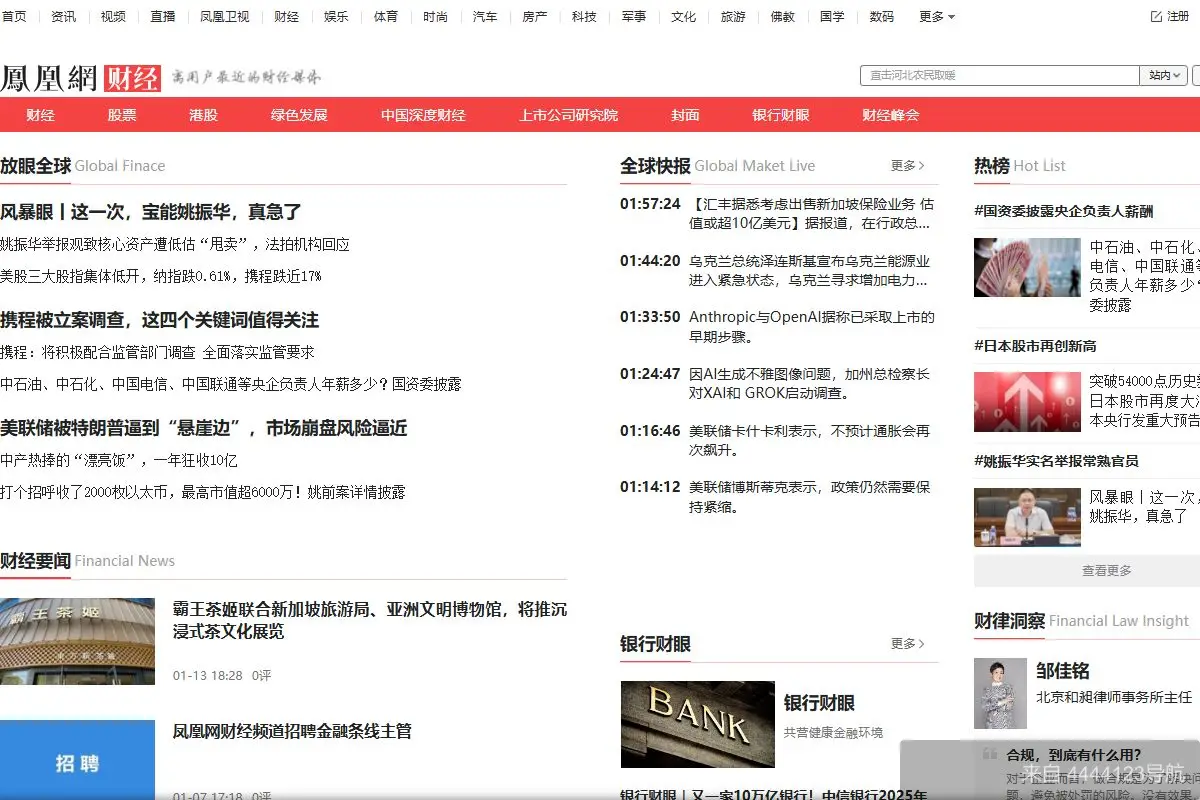The width and height of the screenshot is (1200, 800).
Task: Click the 姚振华 meeting photo in 热榜
Action: (x=1027, y=516)
